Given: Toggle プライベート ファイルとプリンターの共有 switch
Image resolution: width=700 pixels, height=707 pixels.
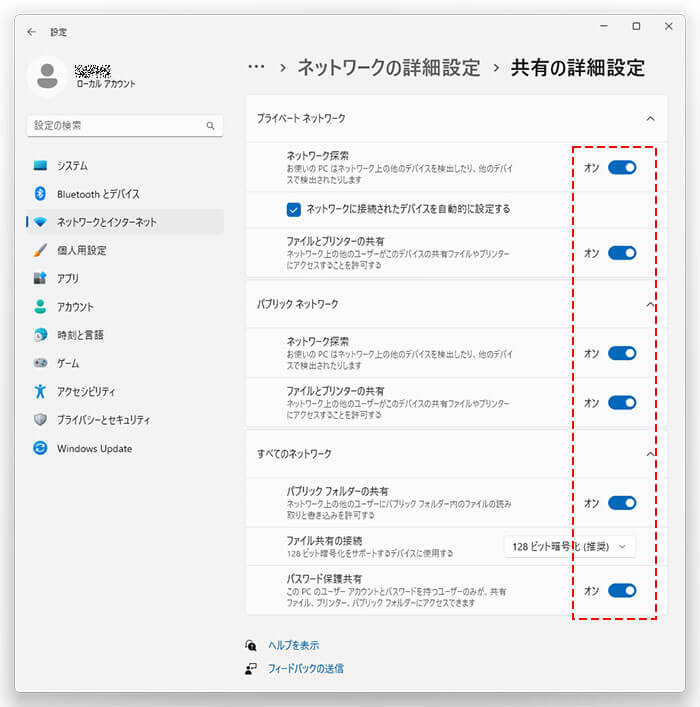Looking at the screenshot, I should point(622,253).
